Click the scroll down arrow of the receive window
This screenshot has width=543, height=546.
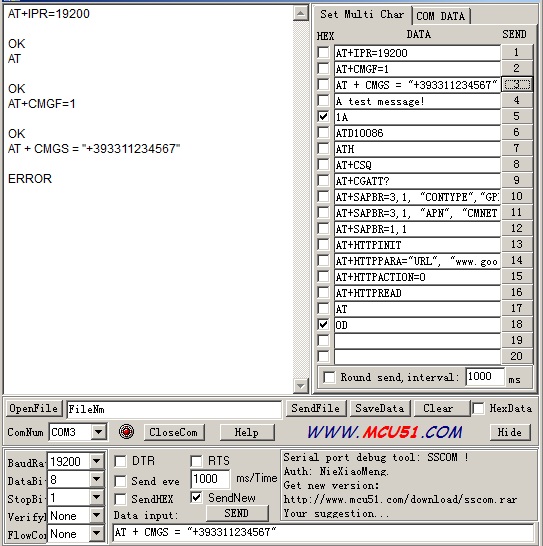coord(300,385)
